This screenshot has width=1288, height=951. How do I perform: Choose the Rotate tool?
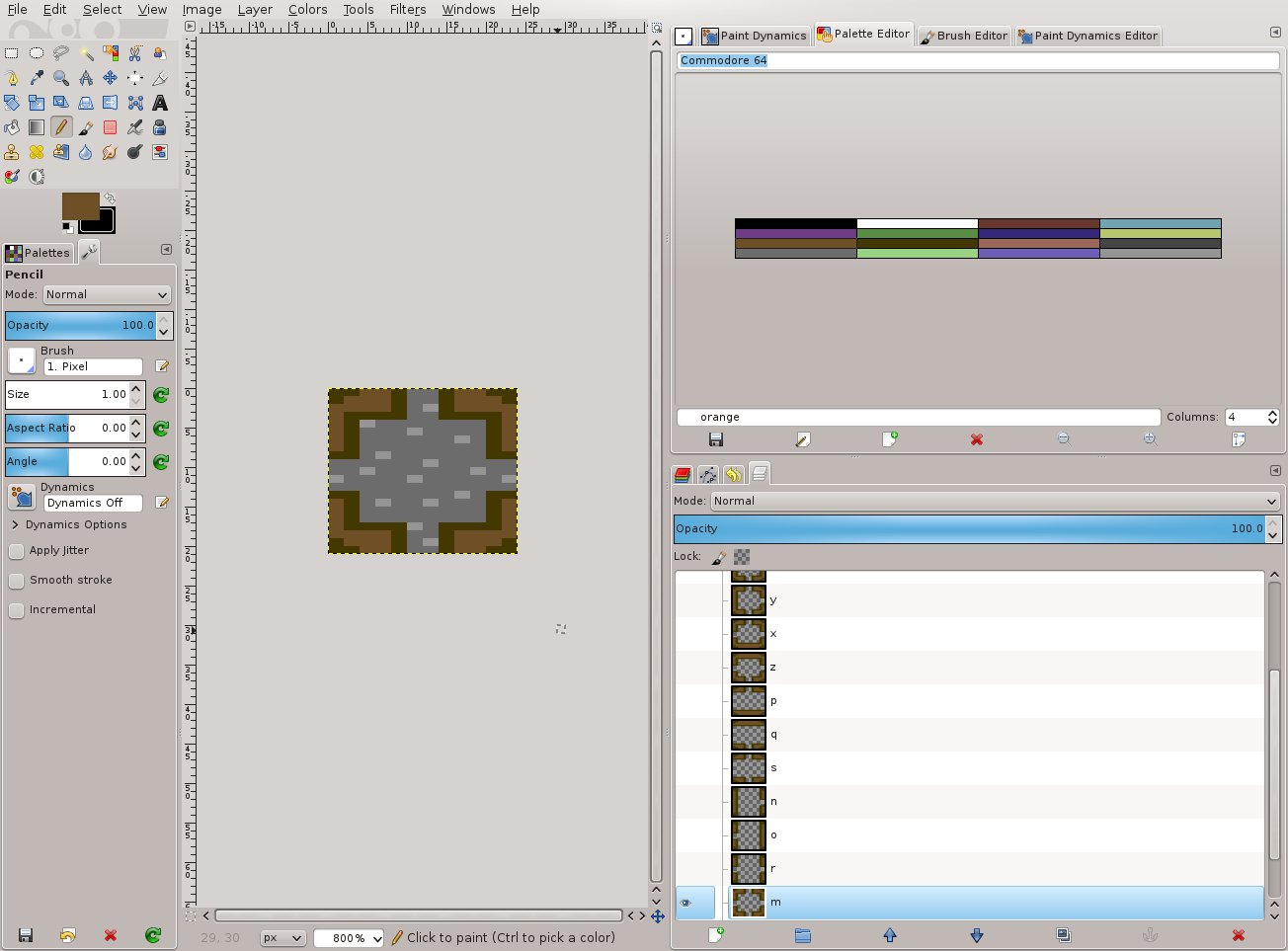tap(12, 103)
